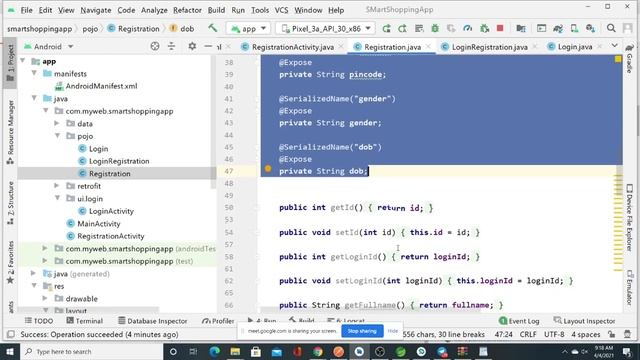The image size is (640, 360).
Task: Click the Select Opened File target icon
Action: point(155,47)
